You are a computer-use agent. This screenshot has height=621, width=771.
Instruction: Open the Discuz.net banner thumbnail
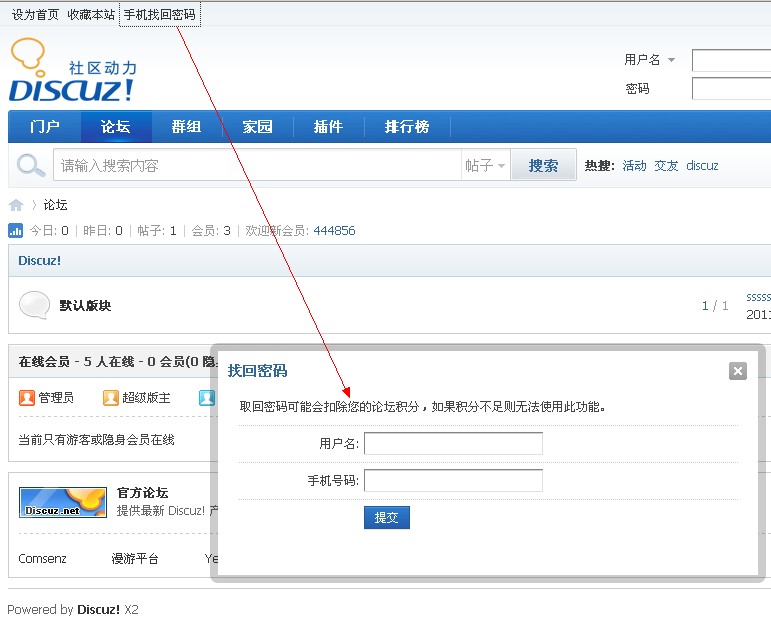[62, 502]
